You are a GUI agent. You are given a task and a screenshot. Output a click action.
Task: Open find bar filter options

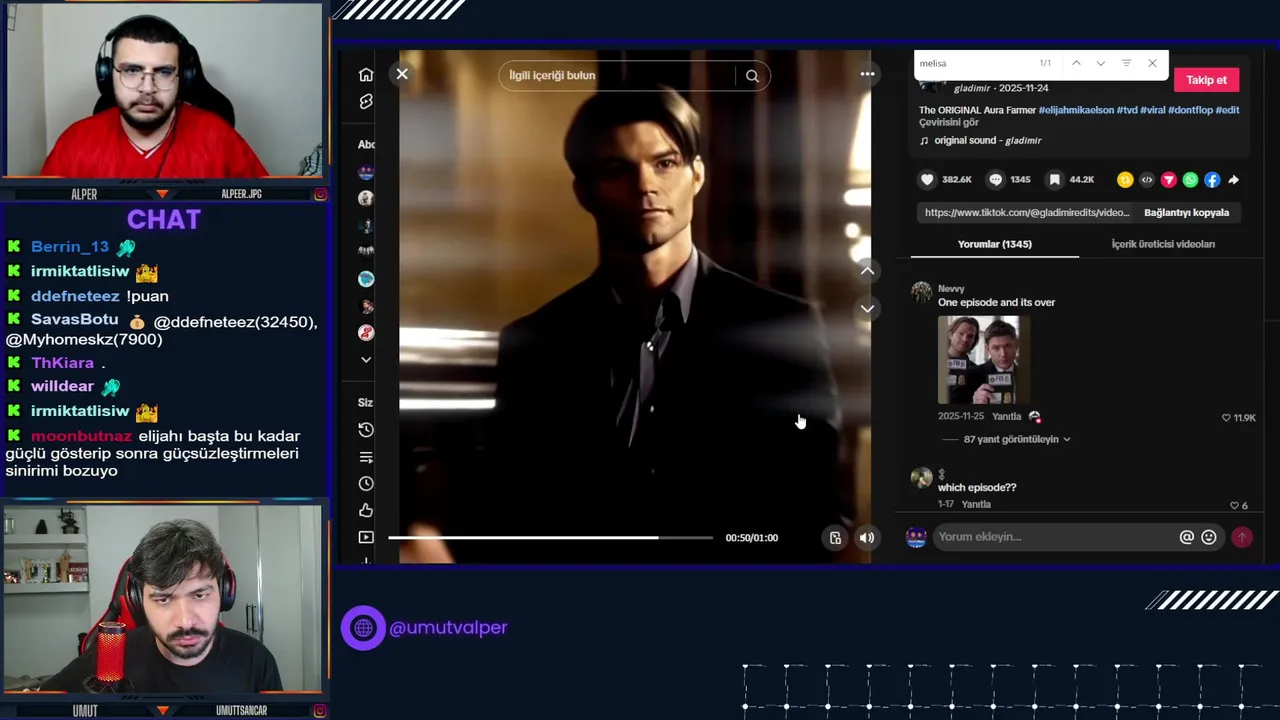pos(1126,63)
